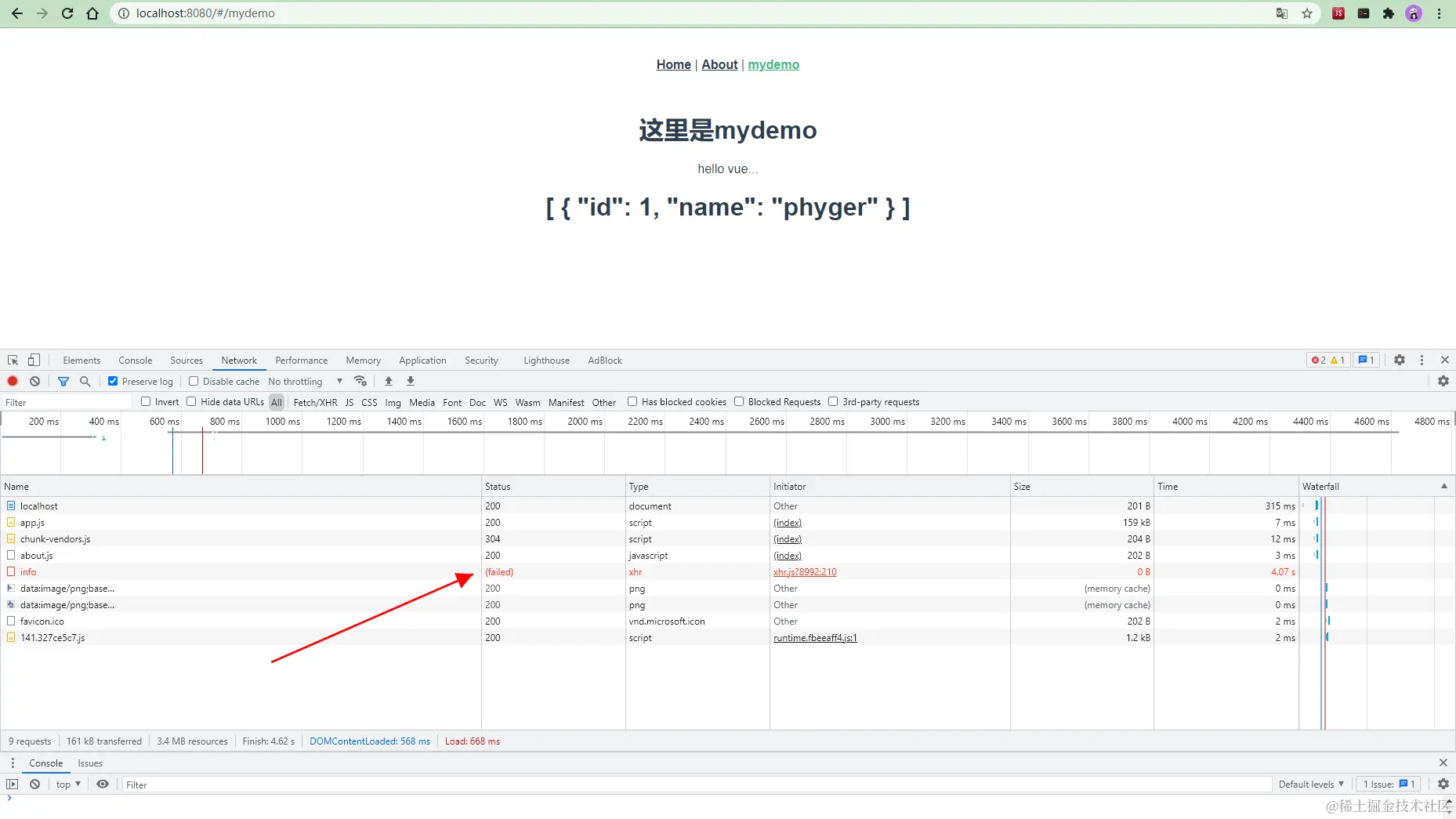Screen dimensions: 1456x819
Task: Enable the Disable cache checkbox
Action: point(194,382)
